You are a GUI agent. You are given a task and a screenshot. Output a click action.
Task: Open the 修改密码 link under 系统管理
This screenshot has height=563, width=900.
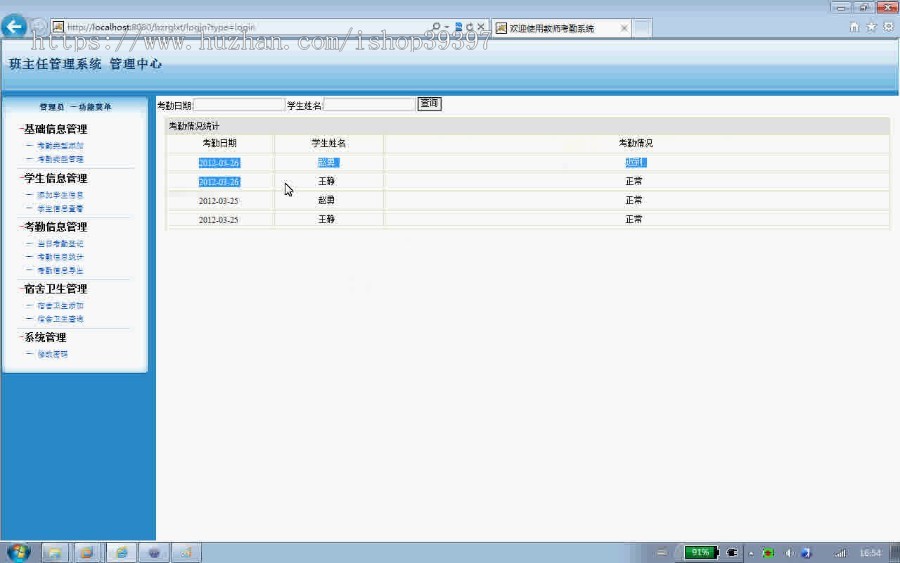coord(53,354)
